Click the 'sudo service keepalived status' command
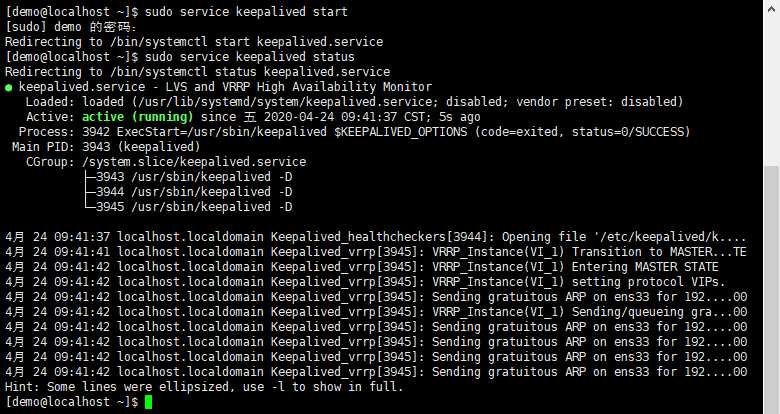This screenshot has width=780, height=414. 250,57
